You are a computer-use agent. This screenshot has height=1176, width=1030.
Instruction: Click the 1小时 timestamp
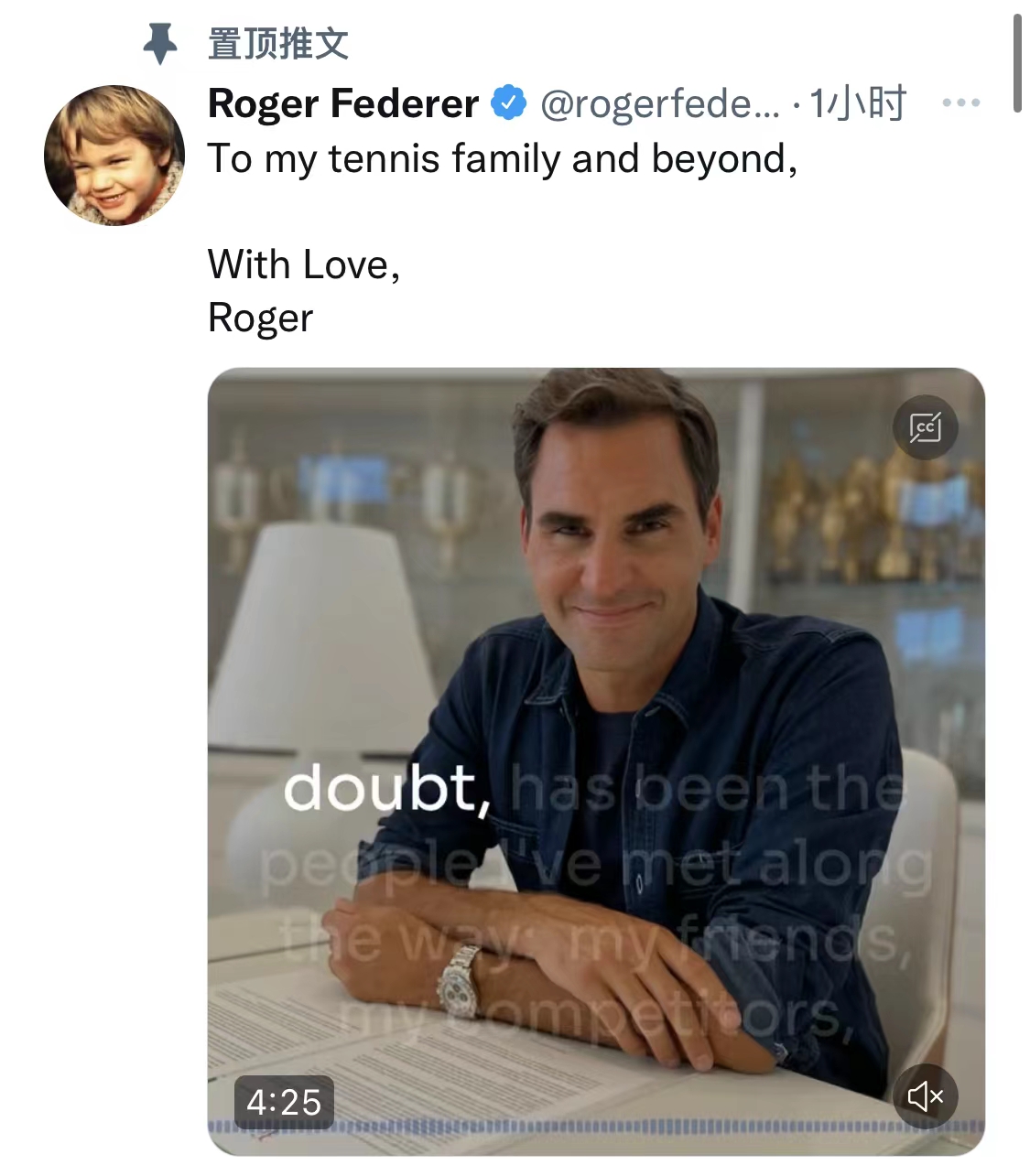[x=858, y=102]
